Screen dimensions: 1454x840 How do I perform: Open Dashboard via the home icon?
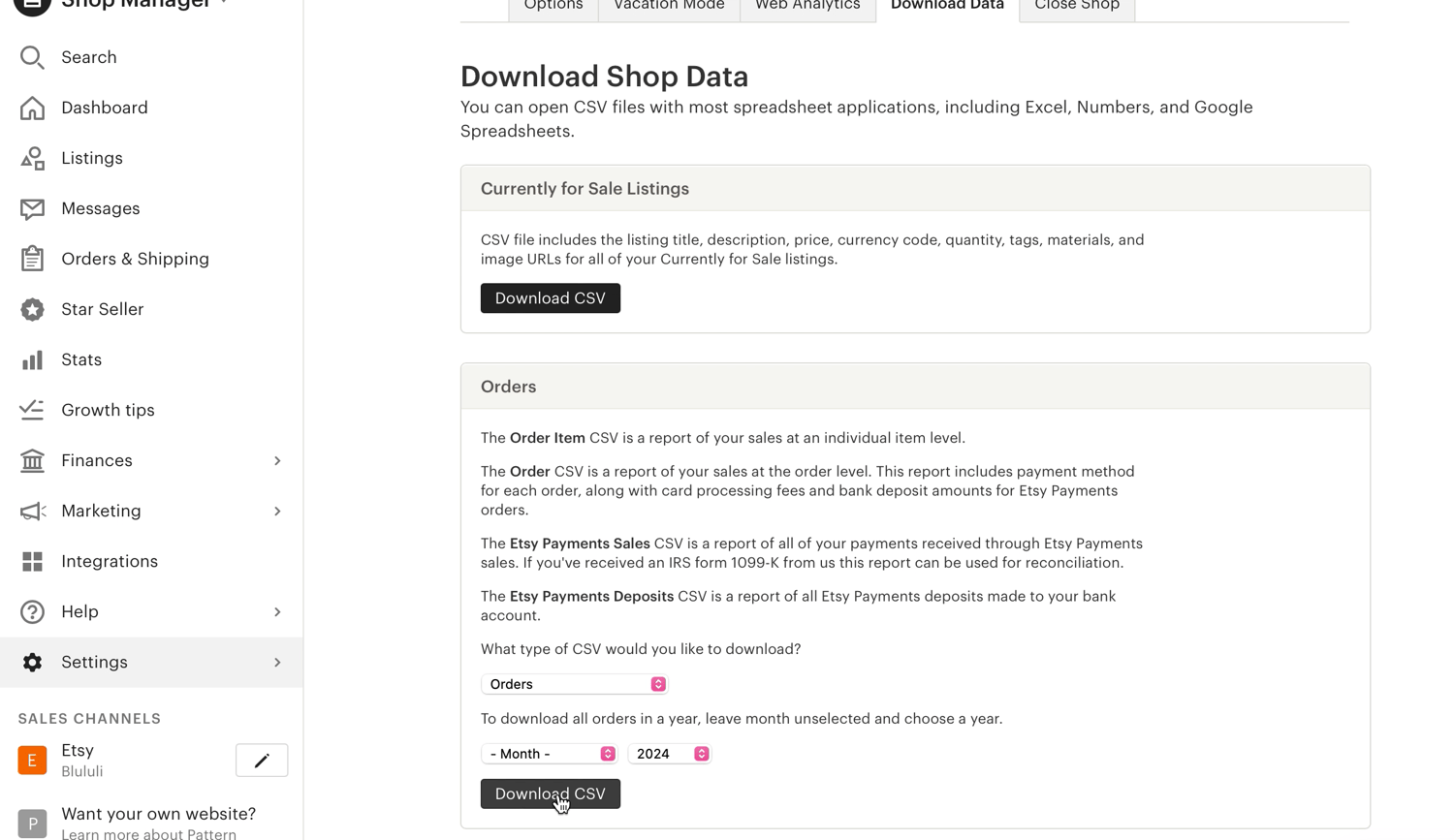pyautogui.click(x=32, y=108)
